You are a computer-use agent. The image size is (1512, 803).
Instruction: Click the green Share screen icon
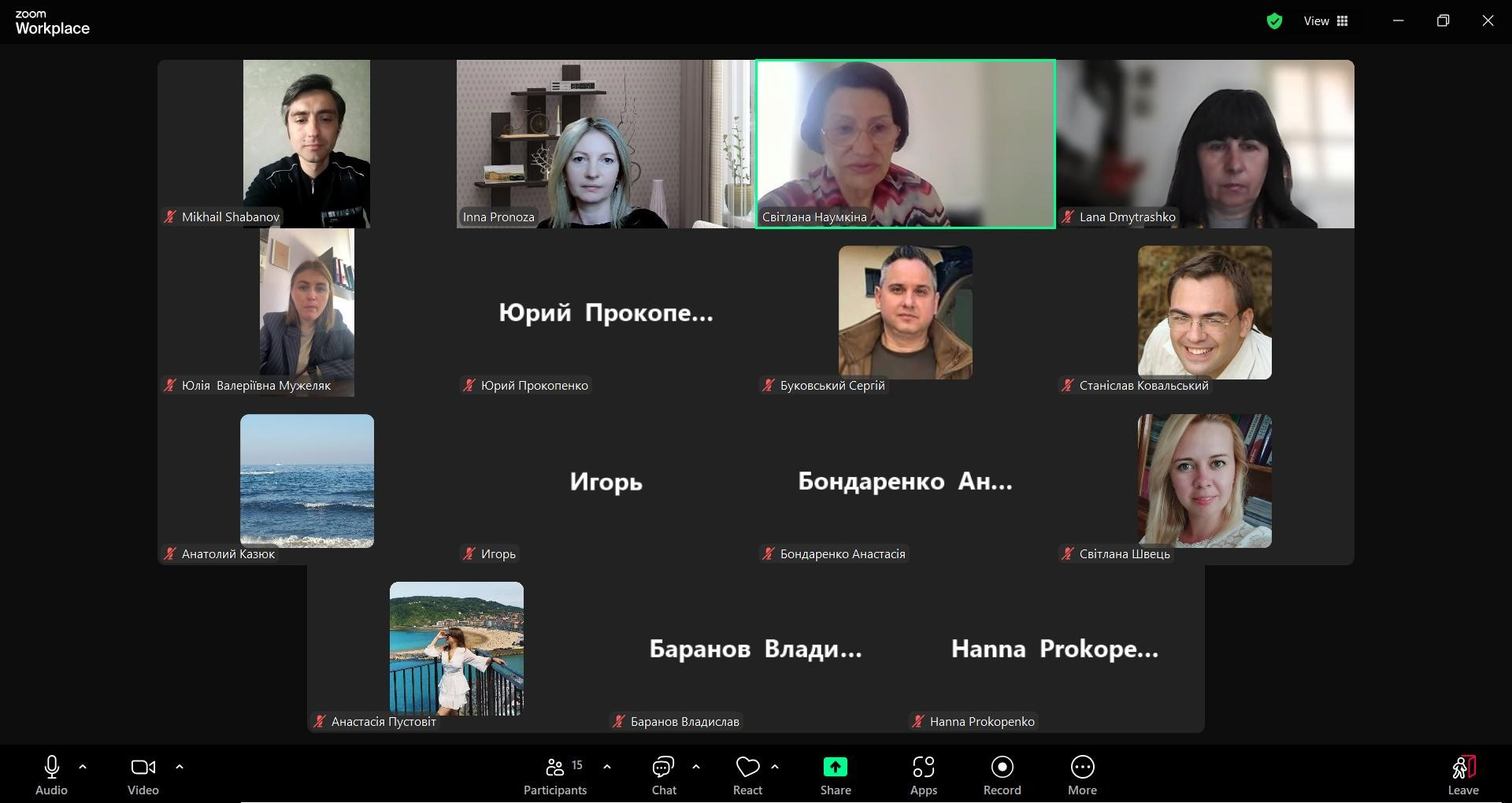tap(836, 767)
